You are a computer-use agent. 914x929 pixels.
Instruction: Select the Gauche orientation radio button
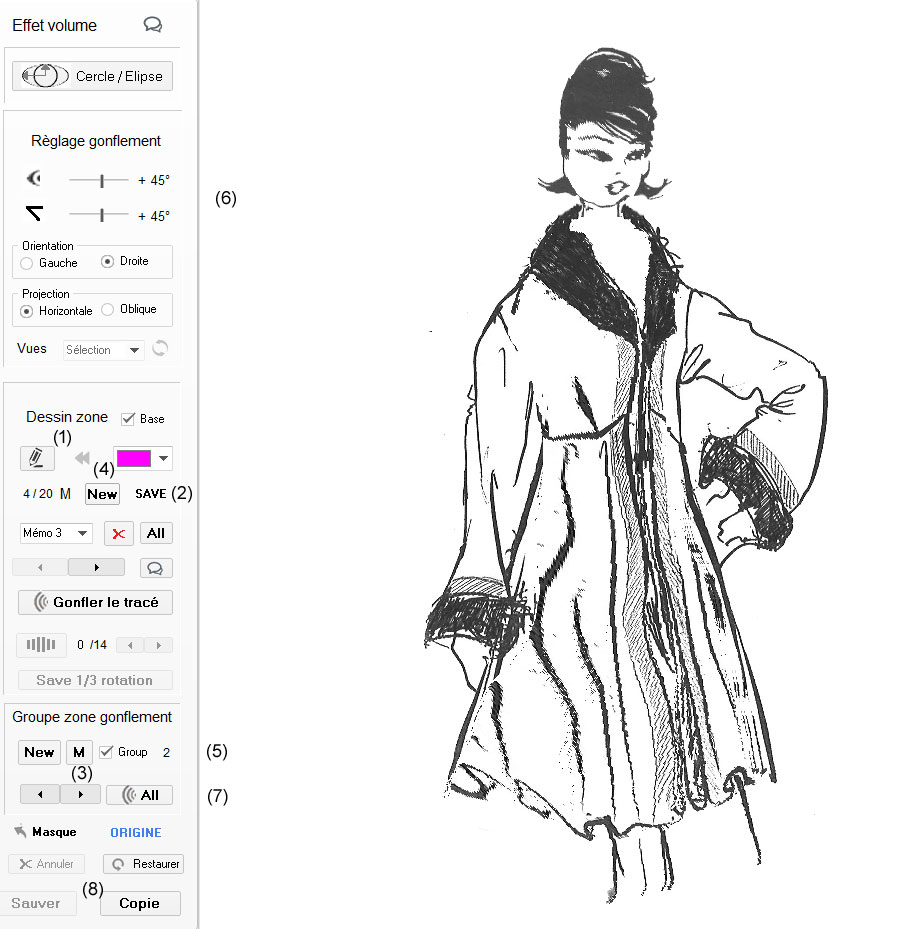[x=27, y=263]
